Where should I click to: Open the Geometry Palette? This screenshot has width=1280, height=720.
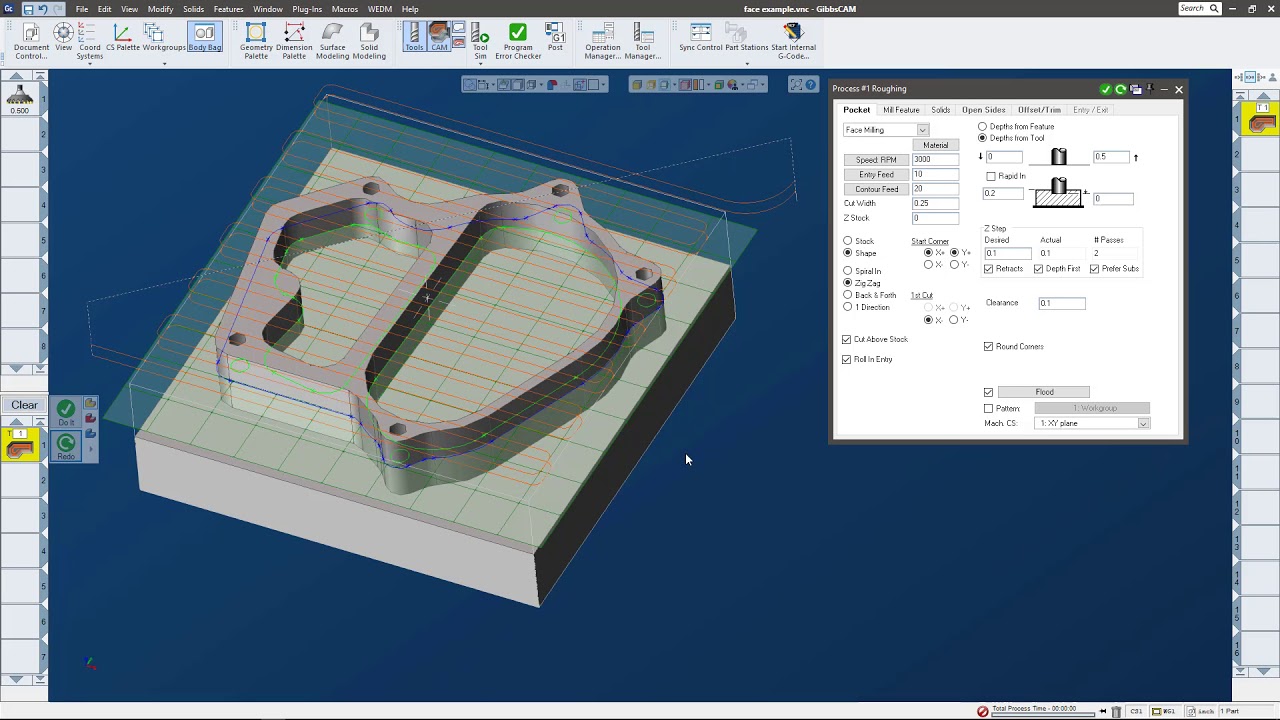(256, 42)
